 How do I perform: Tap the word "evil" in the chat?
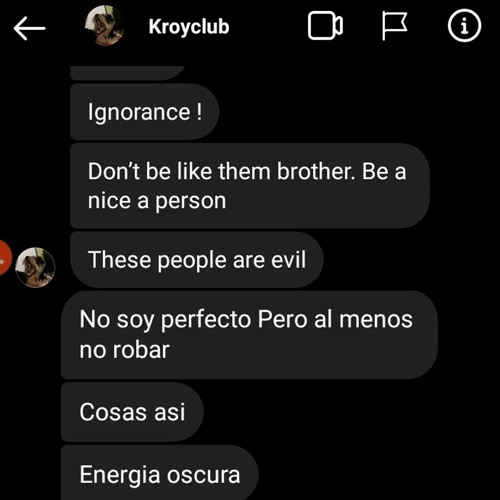[x=288, y=260]
